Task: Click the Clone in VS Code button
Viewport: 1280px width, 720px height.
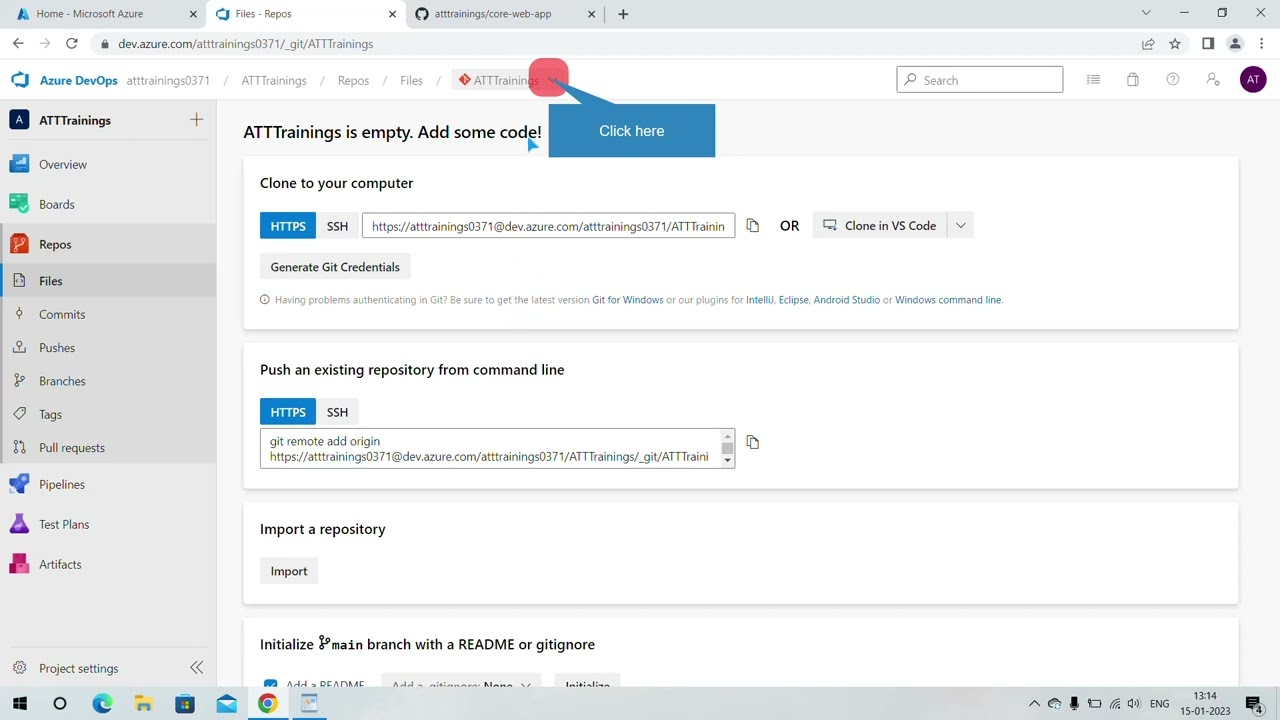Action: 880,226
